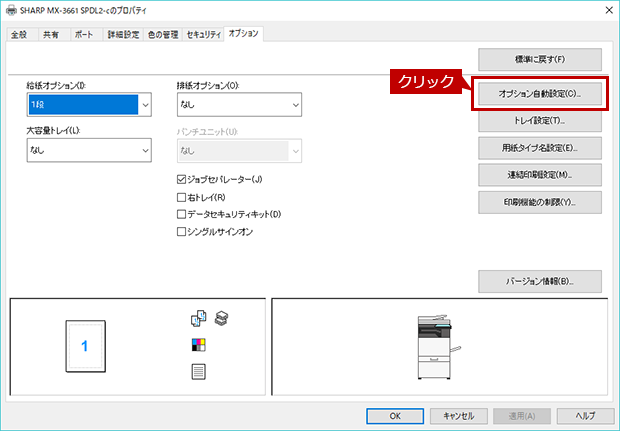620x431 pixels.
Task: Click the copier machine illustration
Action: click(437, 347)
